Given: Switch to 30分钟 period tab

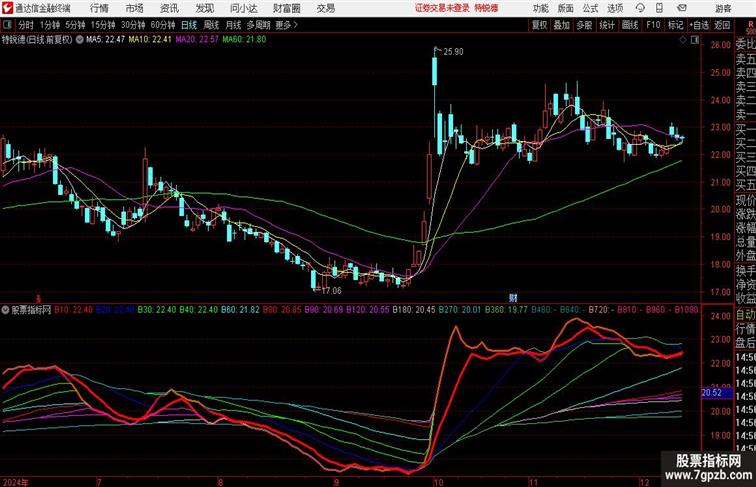Looking at the screenshot, I should point(133,25).
